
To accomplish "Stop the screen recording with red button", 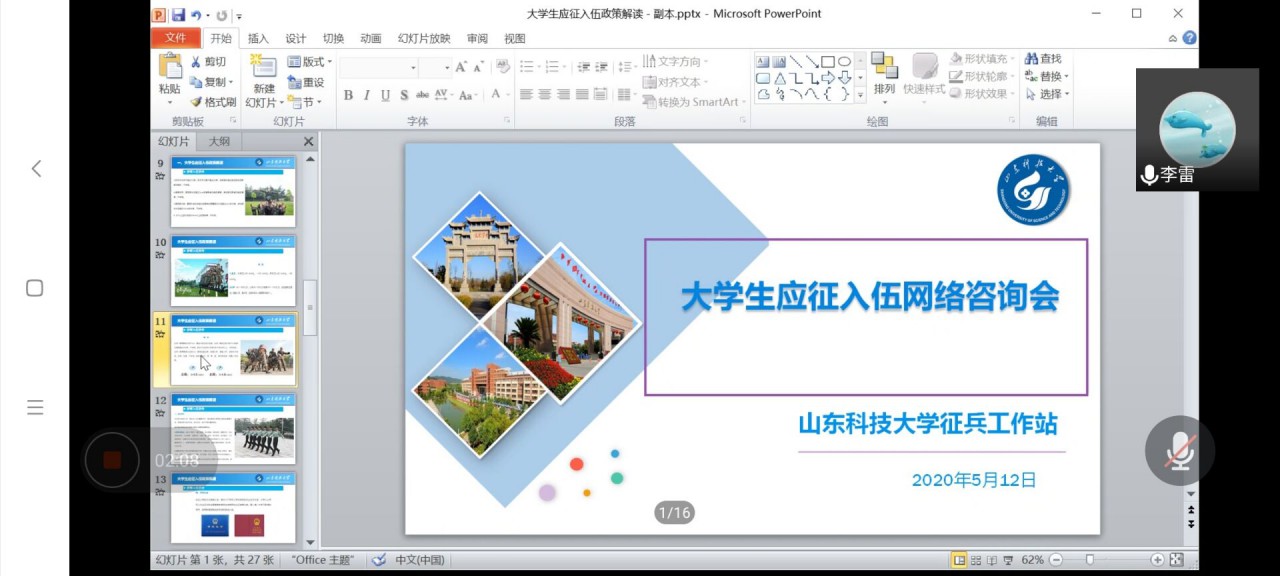I will (112, 460).
